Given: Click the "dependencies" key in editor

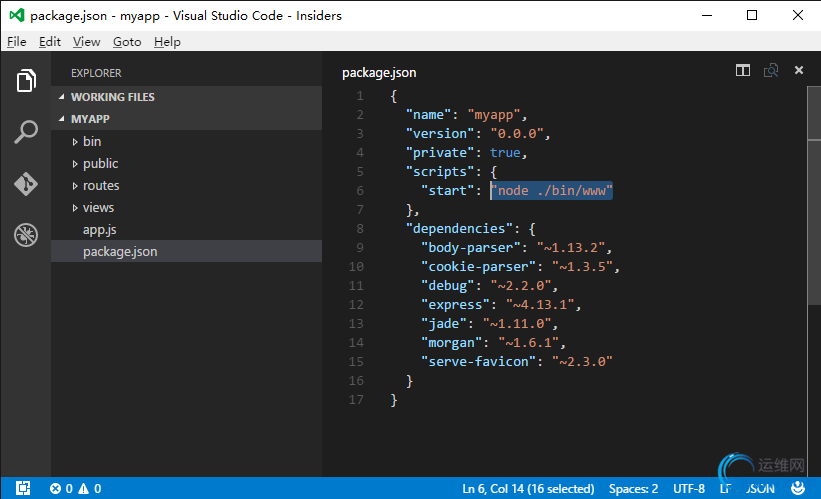Looking at the screenshot, I should coord(459,228).
